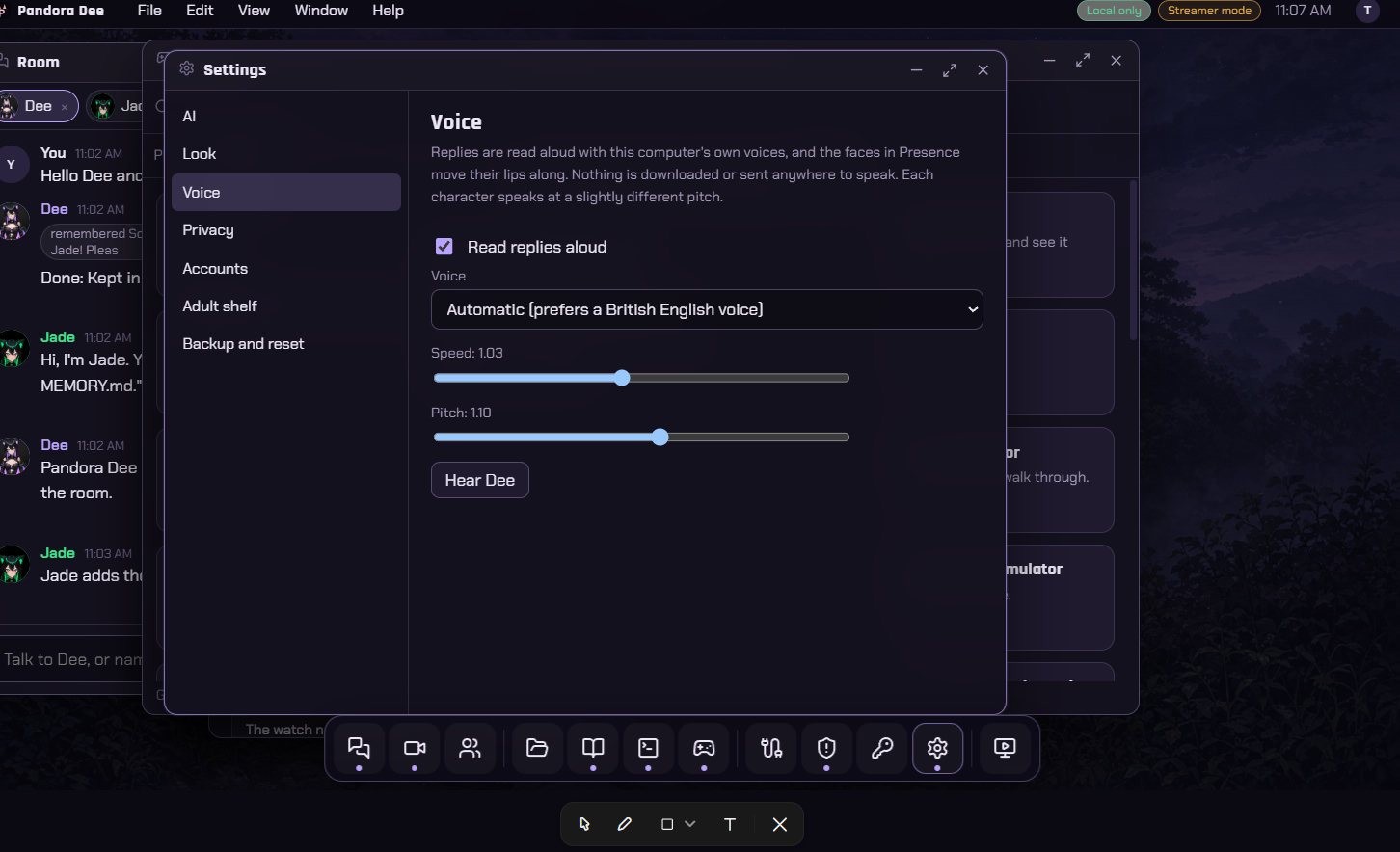The image size is (1400, 852).
Task: Toggle Streamer mode badge
Action: click(1209, 11)
